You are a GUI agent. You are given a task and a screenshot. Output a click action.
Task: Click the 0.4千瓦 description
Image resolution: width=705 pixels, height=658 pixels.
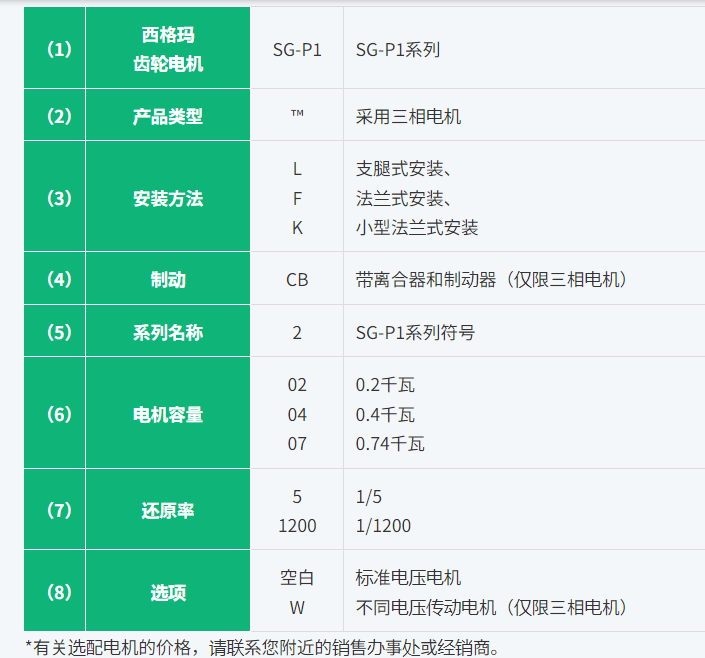(x=385, y=415)
